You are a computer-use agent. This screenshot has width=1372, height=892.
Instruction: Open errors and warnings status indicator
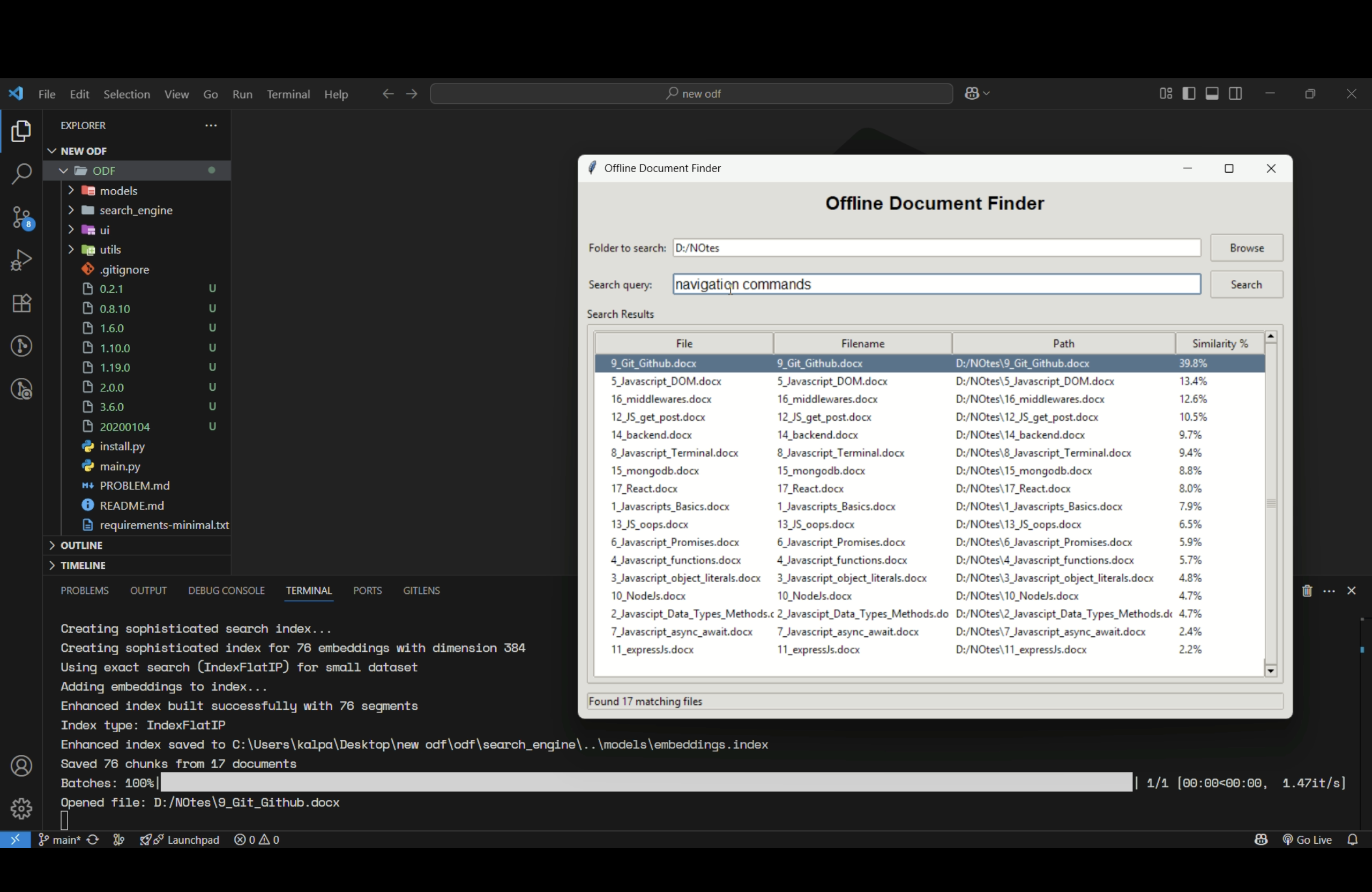[x=257, y=839]
